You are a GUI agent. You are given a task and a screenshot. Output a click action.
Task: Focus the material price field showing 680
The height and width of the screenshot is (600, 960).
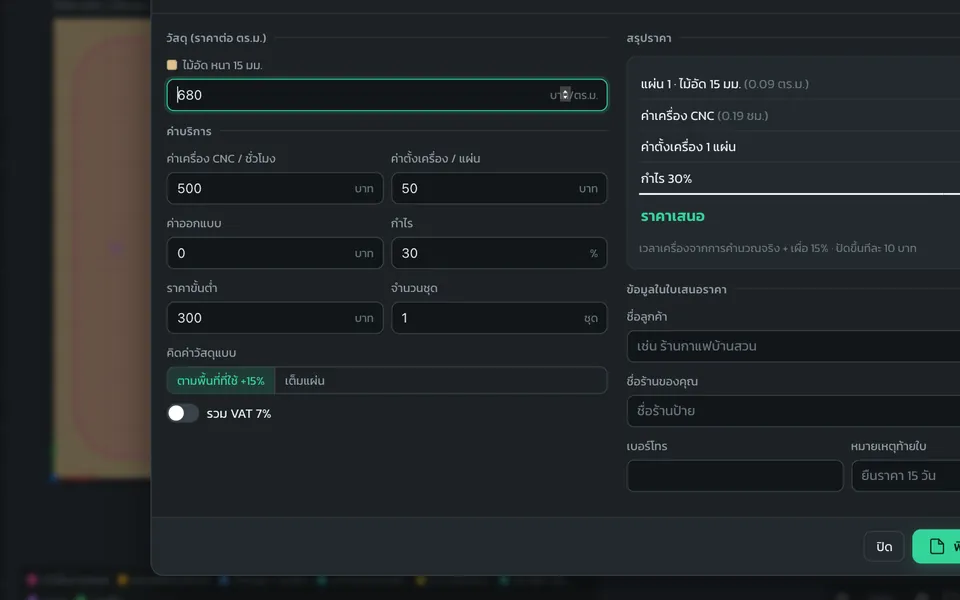387,95
